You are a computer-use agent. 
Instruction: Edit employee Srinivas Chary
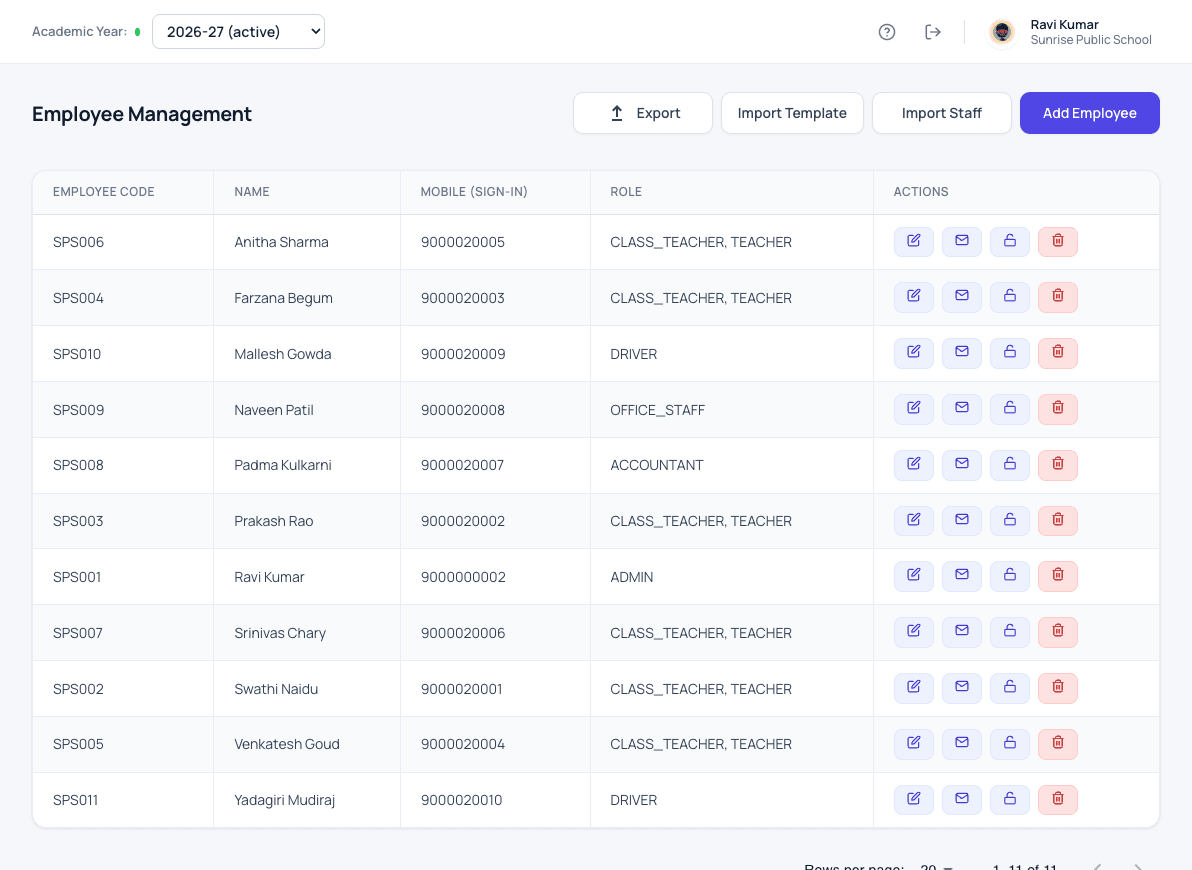coord(914,632)
